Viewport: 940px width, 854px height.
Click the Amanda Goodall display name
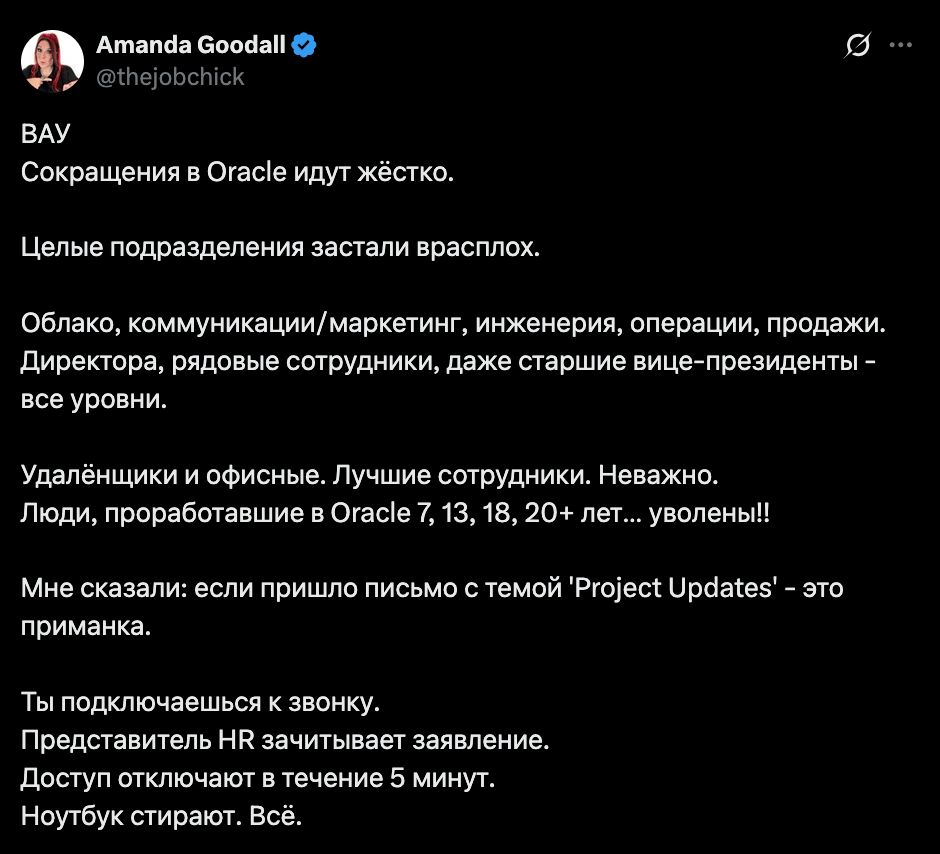[190, 45]
